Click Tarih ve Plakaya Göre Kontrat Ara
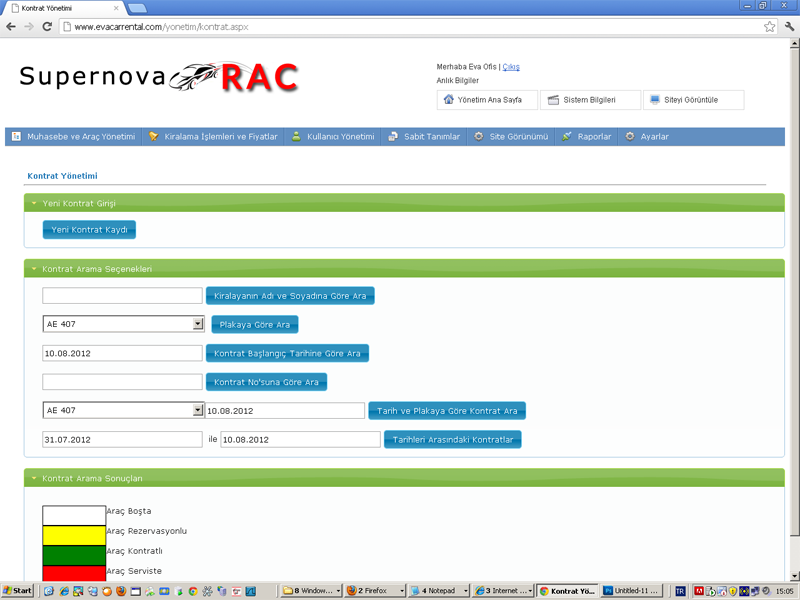The image size is (800, 600). click(x=447, y=411)
